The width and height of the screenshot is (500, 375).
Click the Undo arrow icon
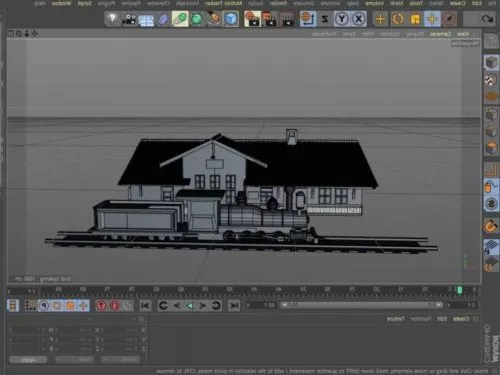(487, 19)
